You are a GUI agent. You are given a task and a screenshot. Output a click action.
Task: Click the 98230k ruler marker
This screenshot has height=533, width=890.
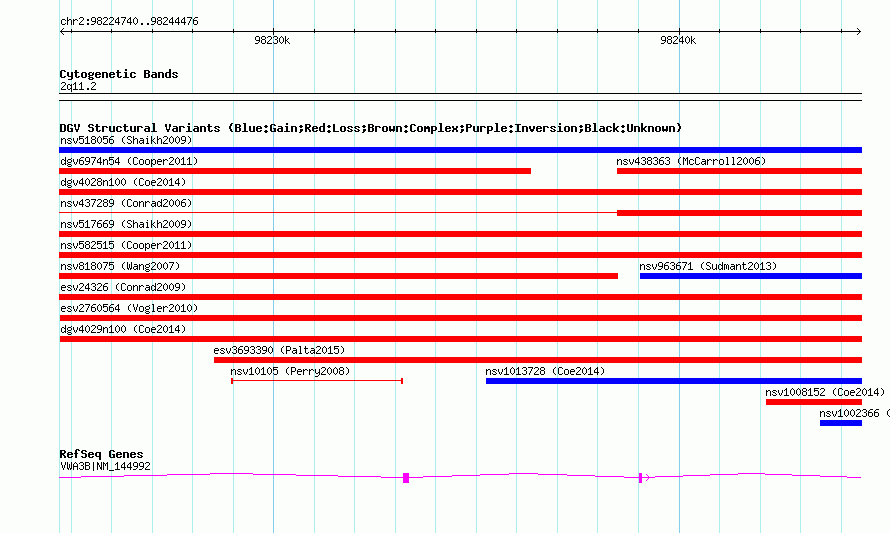[272, 40]
